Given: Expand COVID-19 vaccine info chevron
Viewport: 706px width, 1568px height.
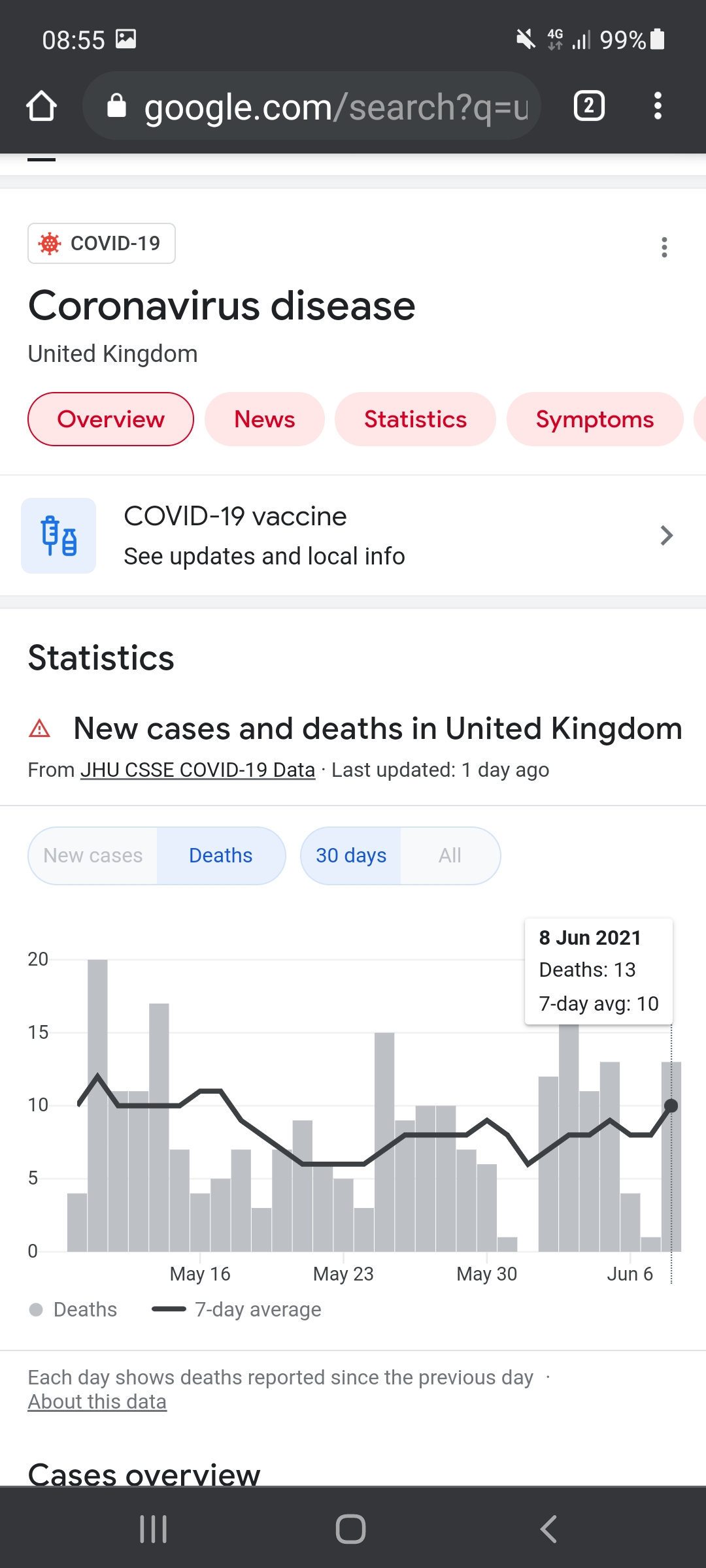Looking at the screenshot, I should click(666, 536).
